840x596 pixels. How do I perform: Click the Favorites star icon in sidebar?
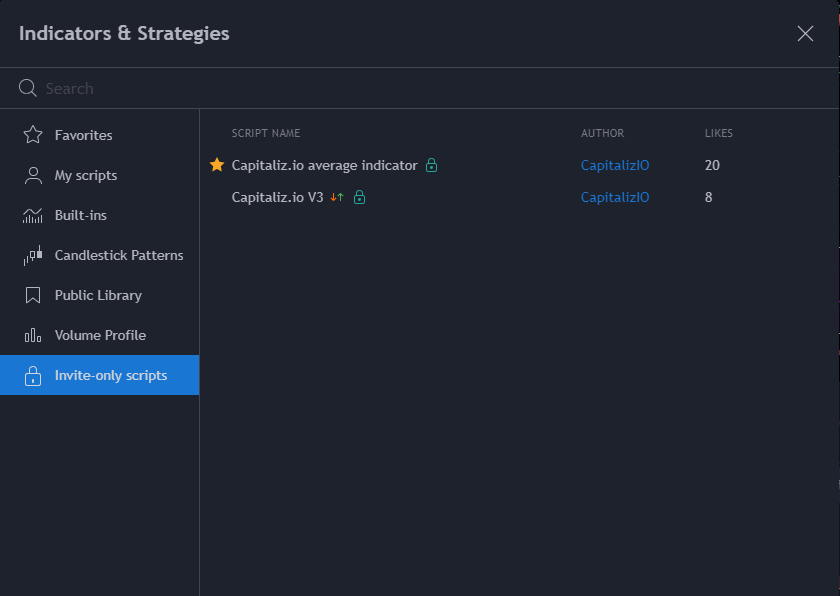[33, 135]
